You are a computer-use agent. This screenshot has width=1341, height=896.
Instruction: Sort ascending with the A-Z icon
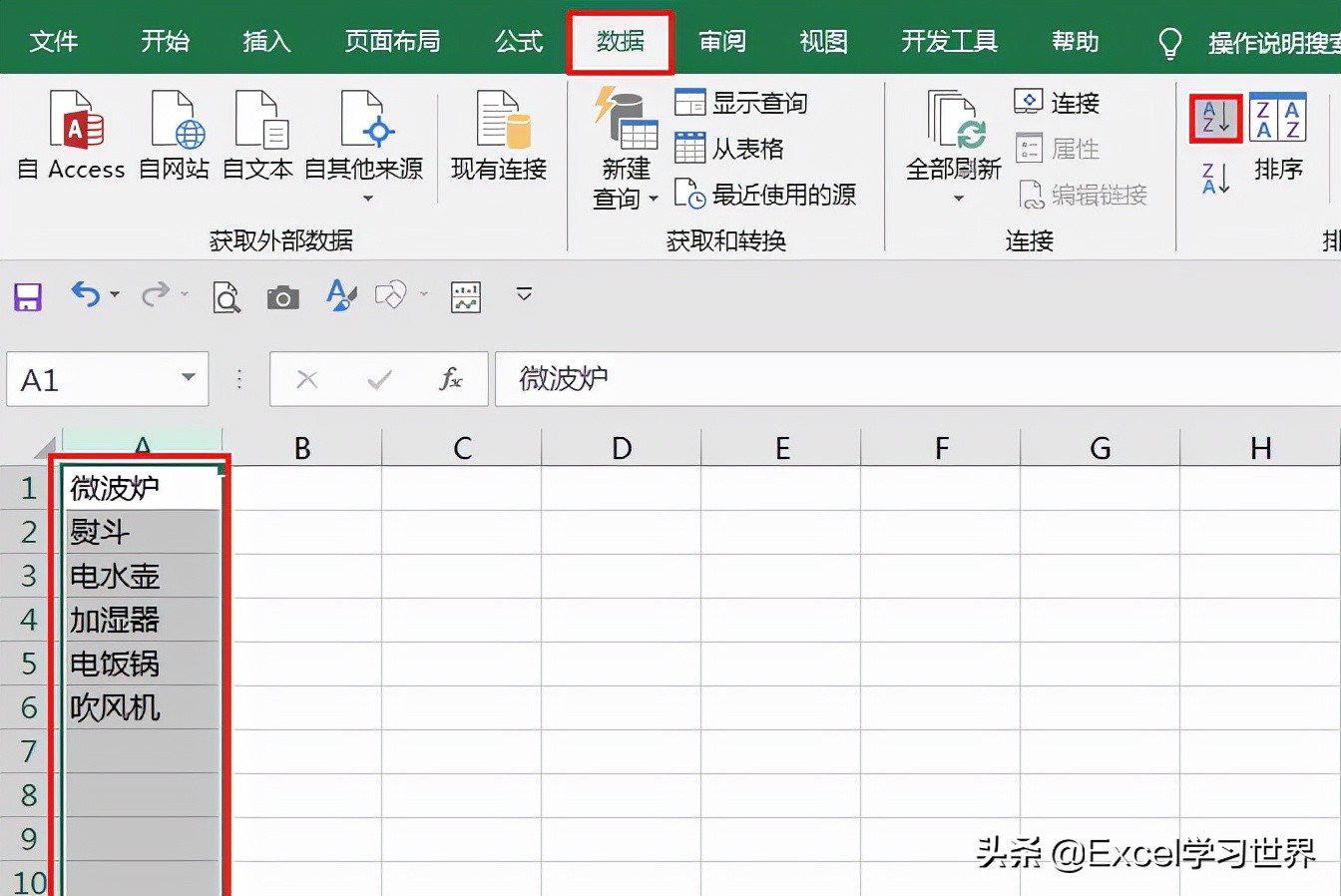1215,118
